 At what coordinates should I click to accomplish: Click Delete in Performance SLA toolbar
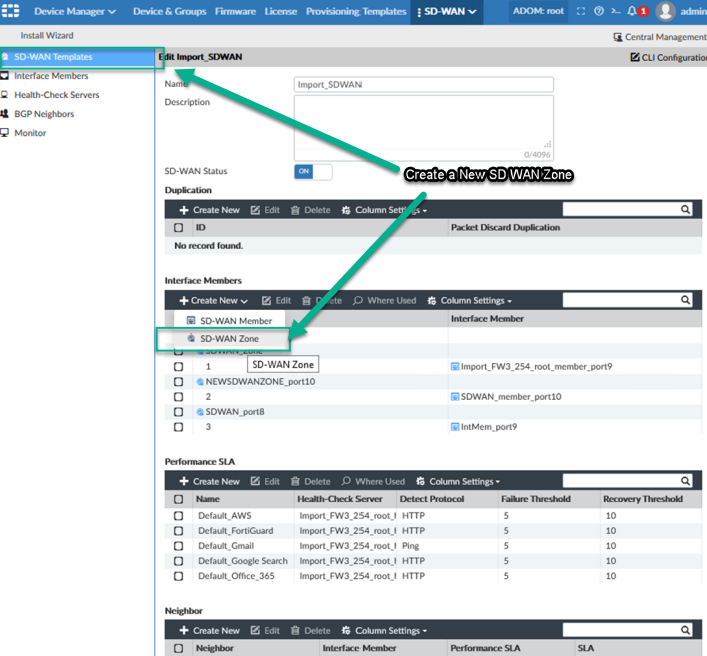[x=311, y=482]
